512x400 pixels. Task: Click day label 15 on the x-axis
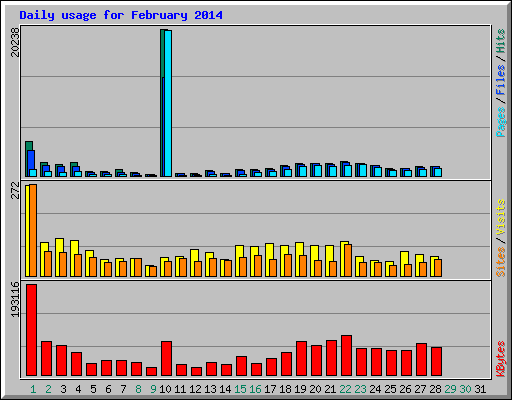240,389
